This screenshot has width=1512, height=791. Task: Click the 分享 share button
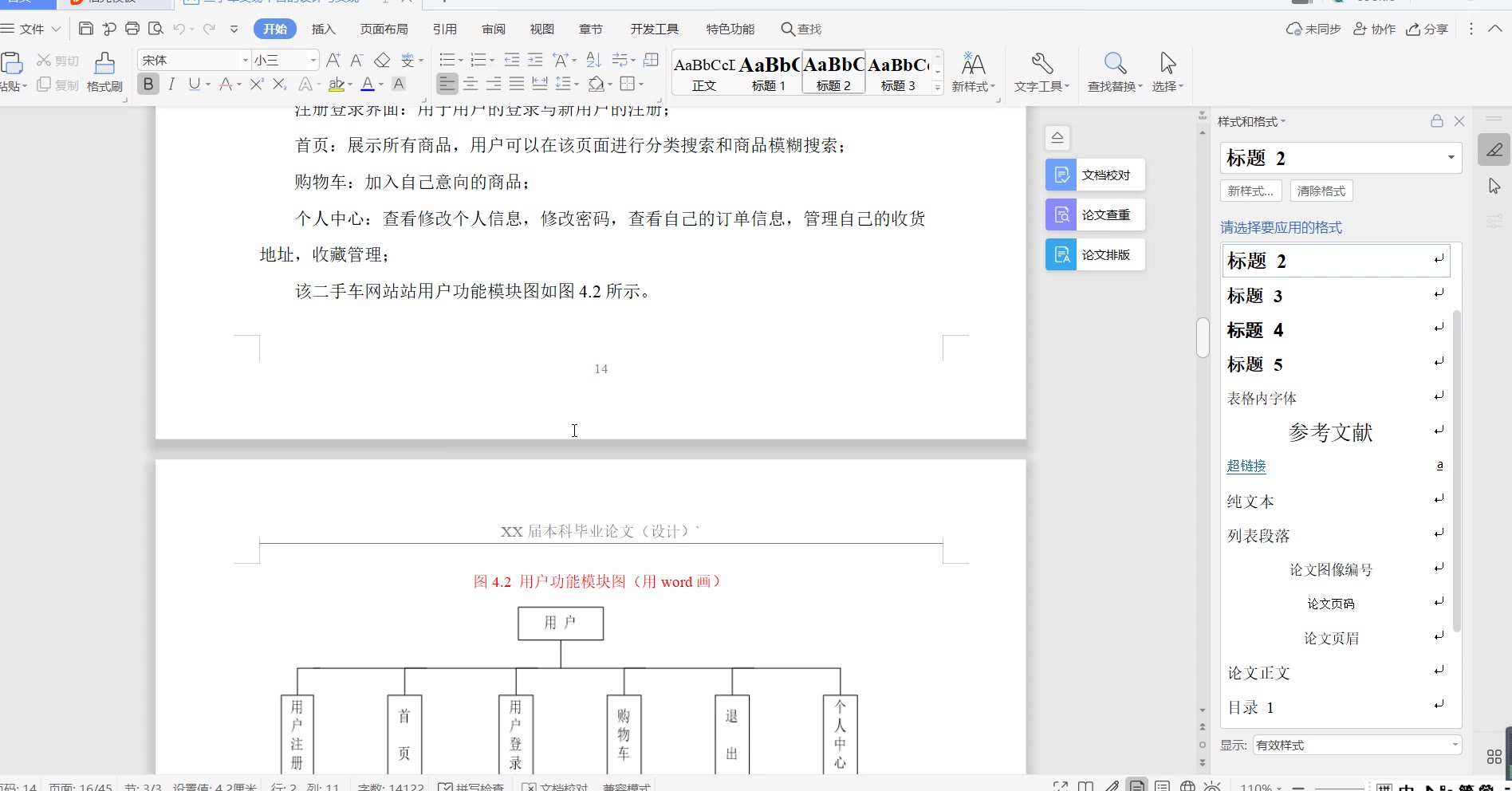[1427, 29]
